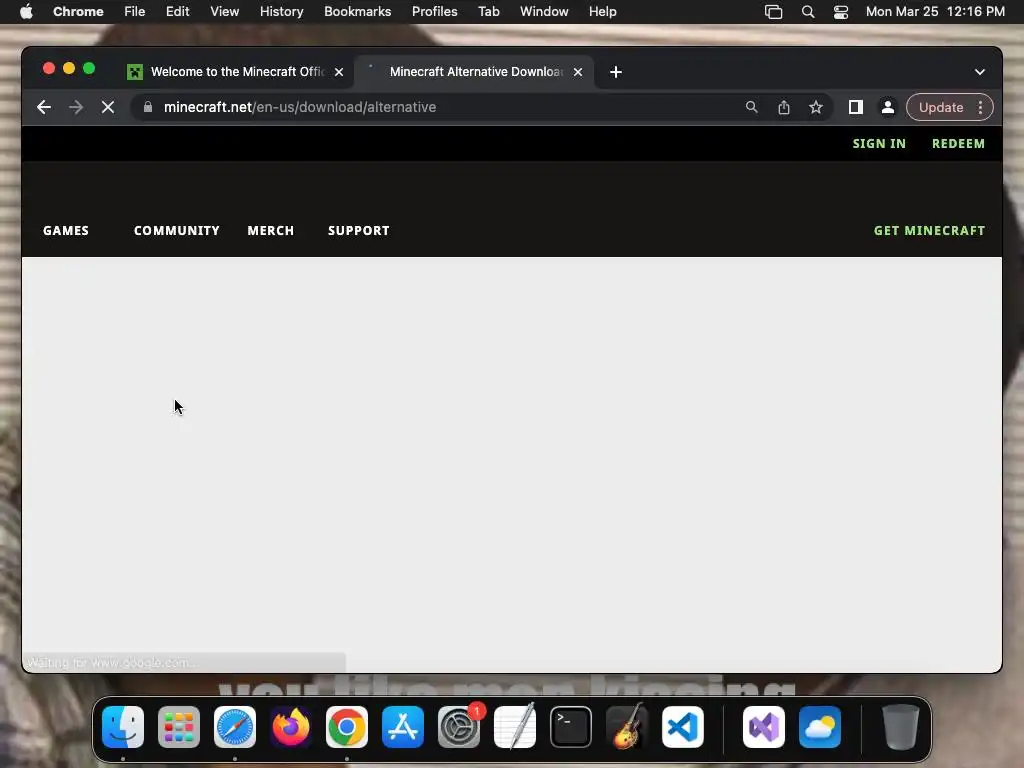This screenshot has height=768, width=1024.
Task: Launch GarageBand from the Dock
Action: point(627,727)
